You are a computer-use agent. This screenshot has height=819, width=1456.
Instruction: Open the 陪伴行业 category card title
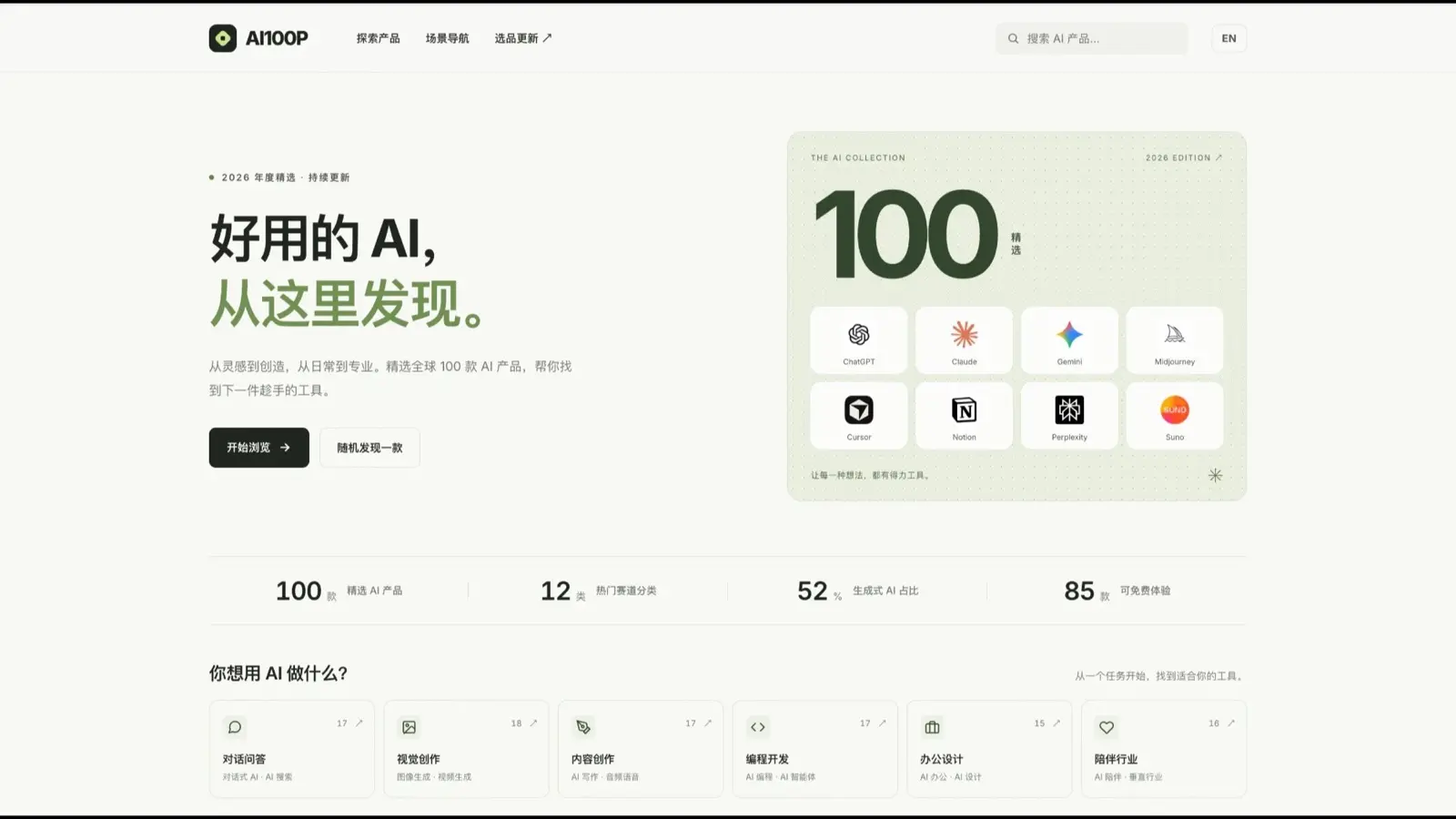(1116, 759)
